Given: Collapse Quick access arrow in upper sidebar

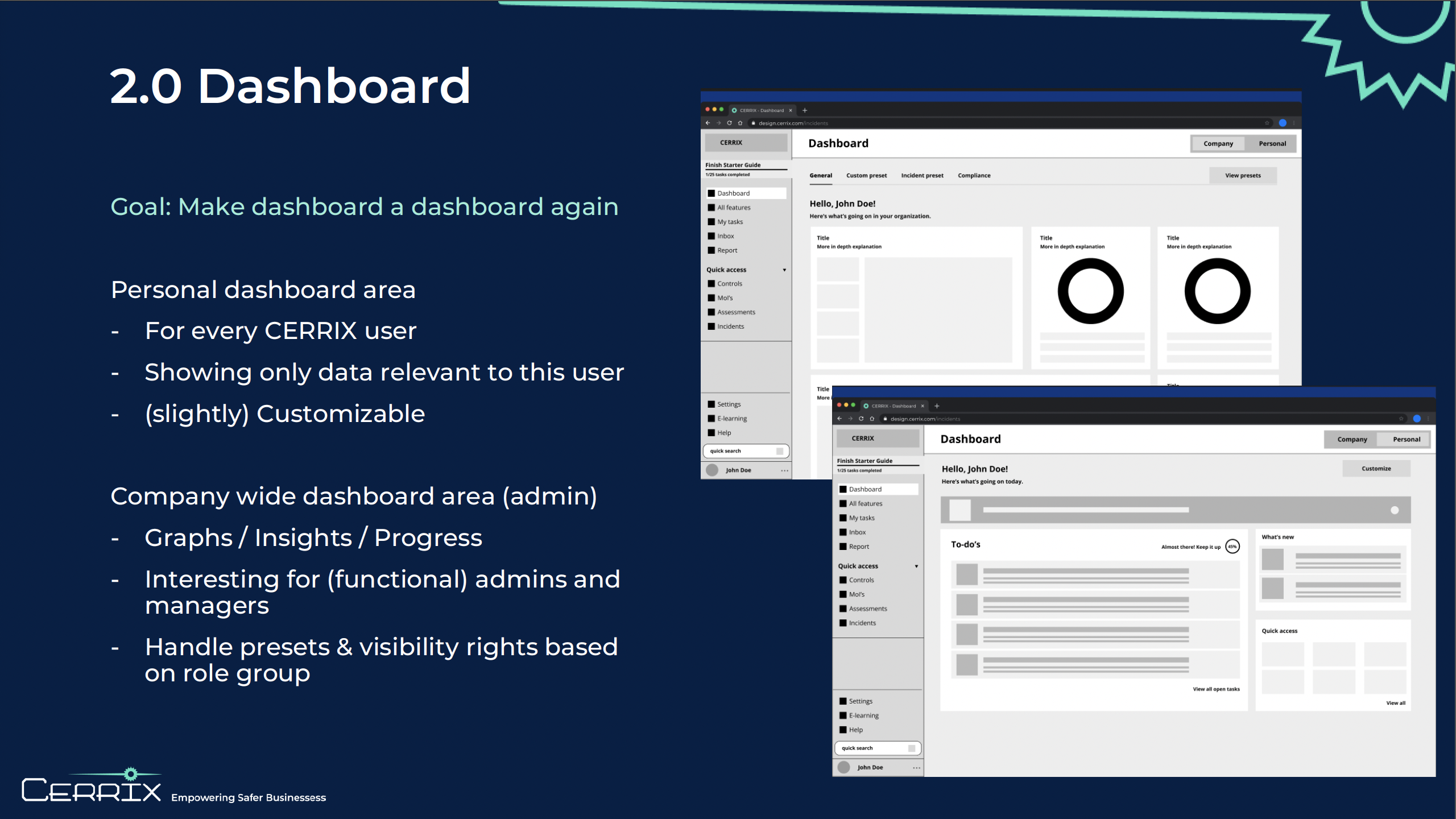Looking at the screenshot, I should pos(784,270).
